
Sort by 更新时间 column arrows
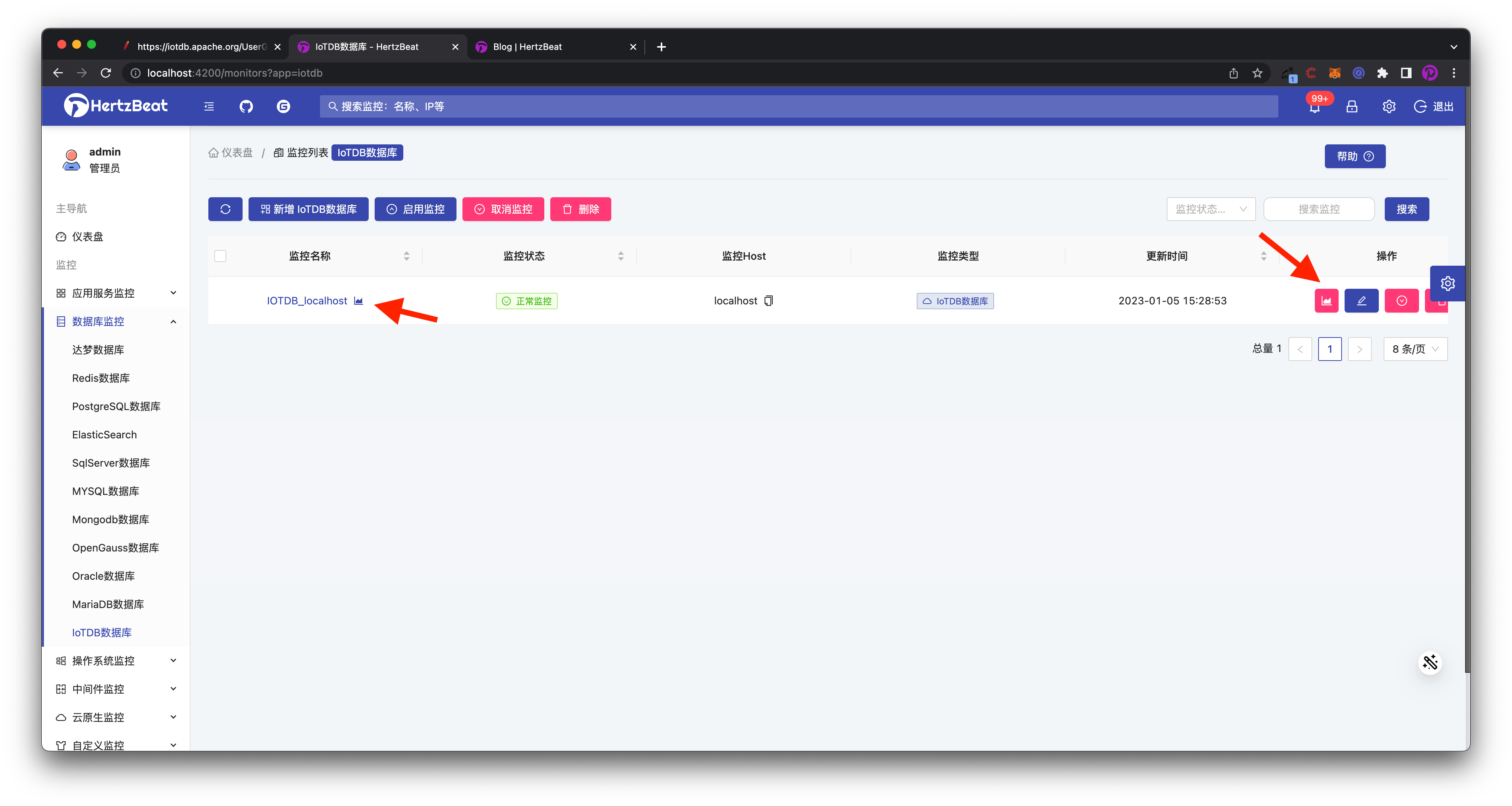click(1263, 256)
